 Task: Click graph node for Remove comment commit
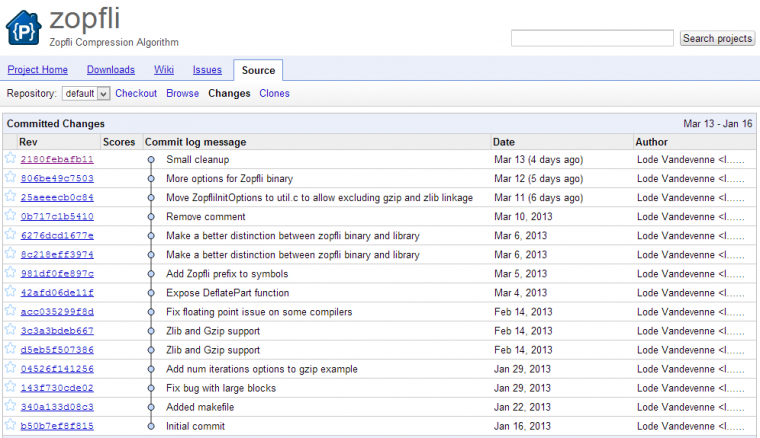tap(151, 217)
